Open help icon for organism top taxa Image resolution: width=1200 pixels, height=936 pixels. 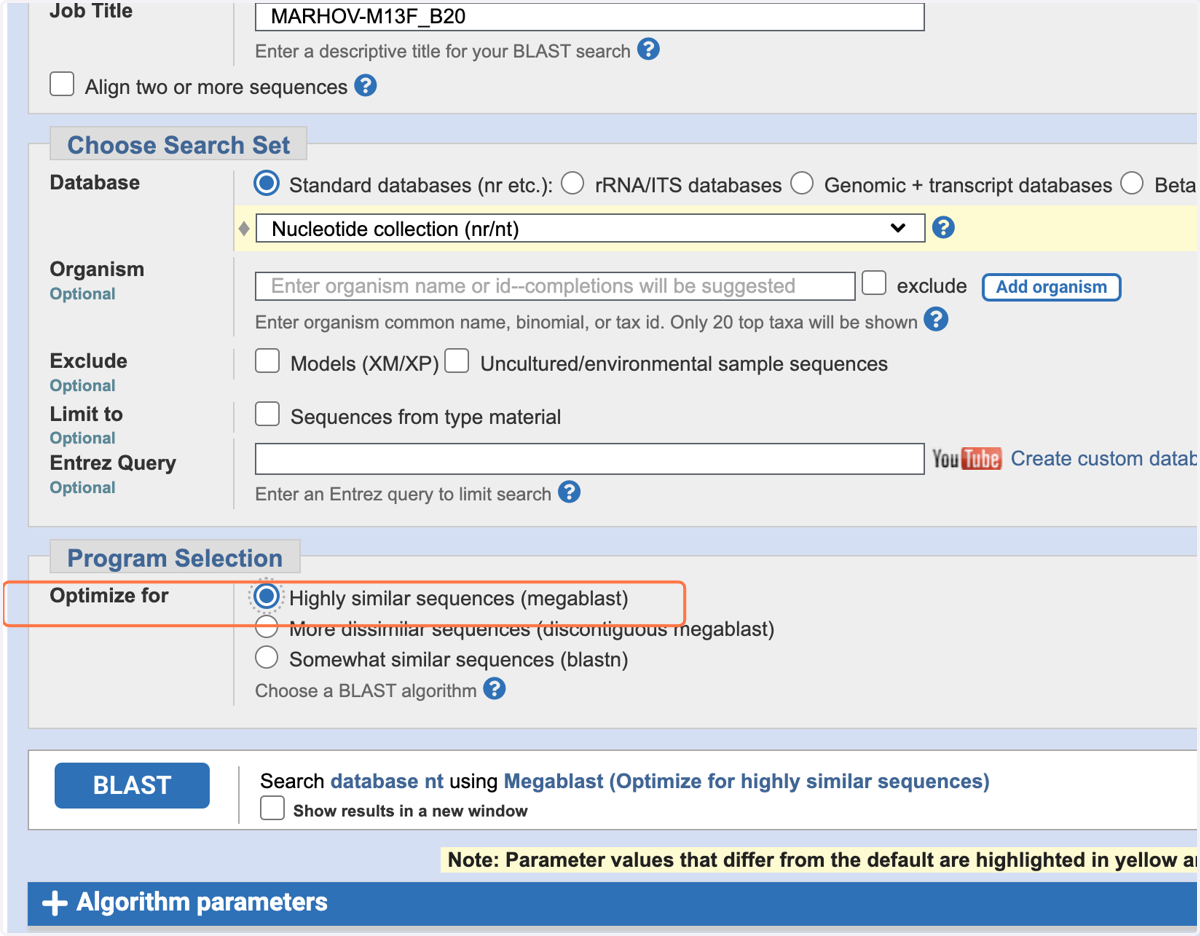936,320
